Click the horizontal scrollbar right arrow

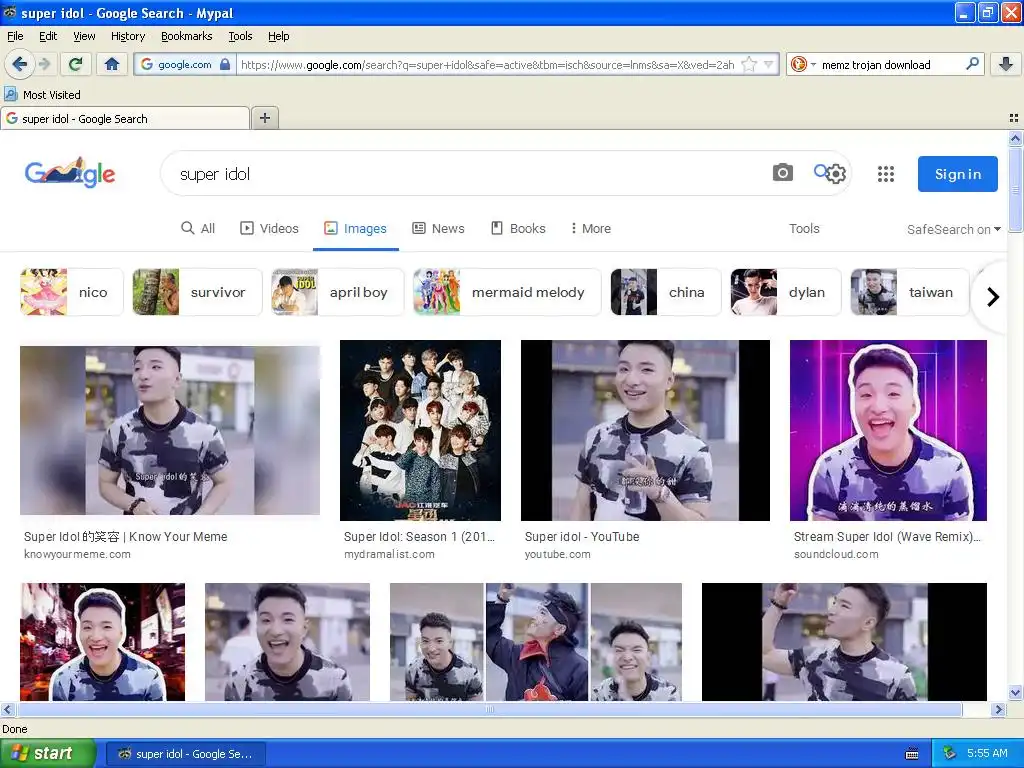coord(998,709)
